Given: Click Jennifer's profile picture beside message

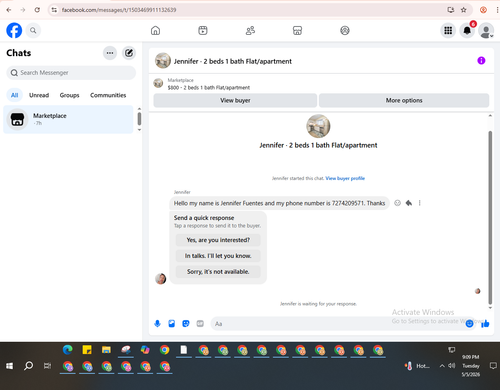Looking at the screenshot, I should [x=161, y=279].
